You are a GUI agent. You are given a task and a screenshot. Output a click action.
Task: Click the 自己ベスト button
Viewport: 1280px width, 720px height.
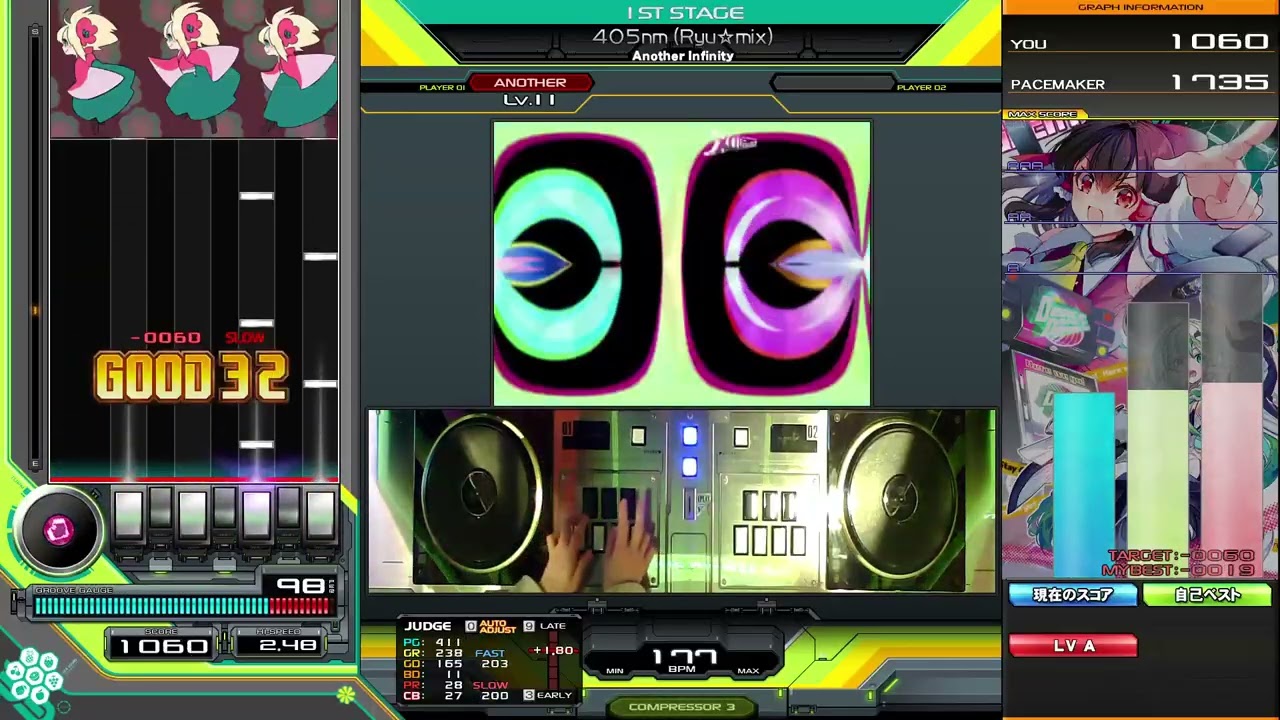1207,595
